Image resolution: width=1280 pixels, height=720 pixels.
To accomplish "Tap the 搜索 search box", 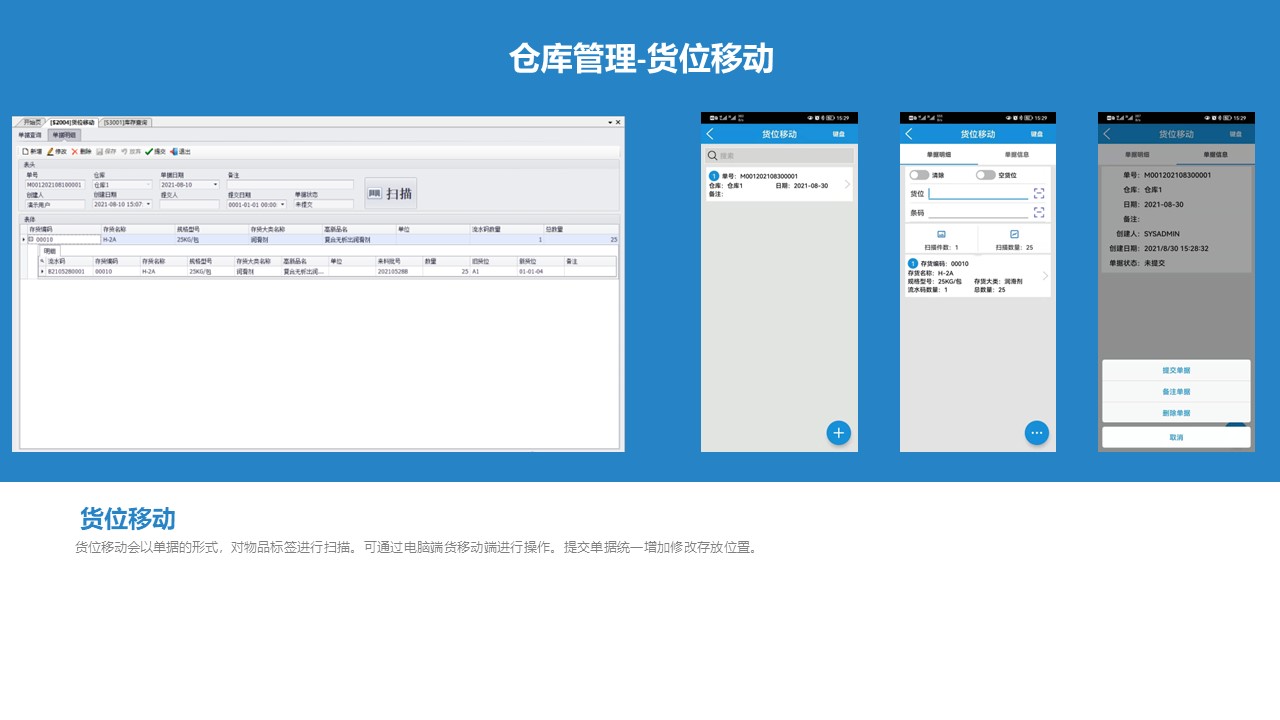I will (779, 156).
